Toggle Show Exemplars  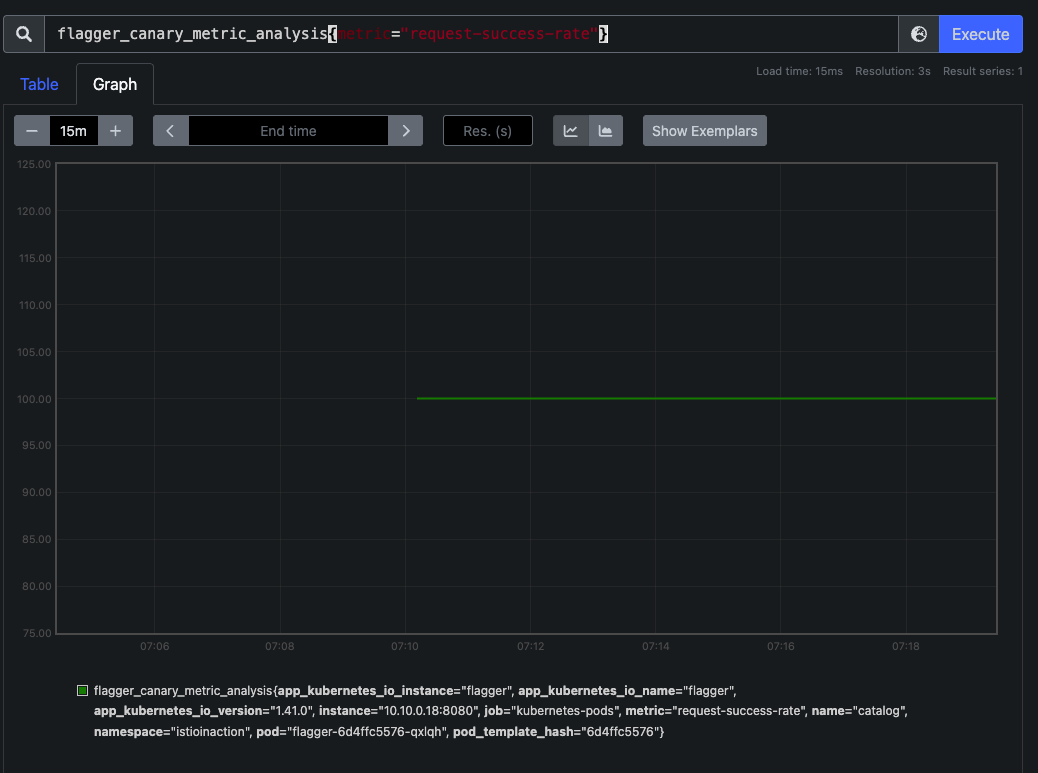704,130
